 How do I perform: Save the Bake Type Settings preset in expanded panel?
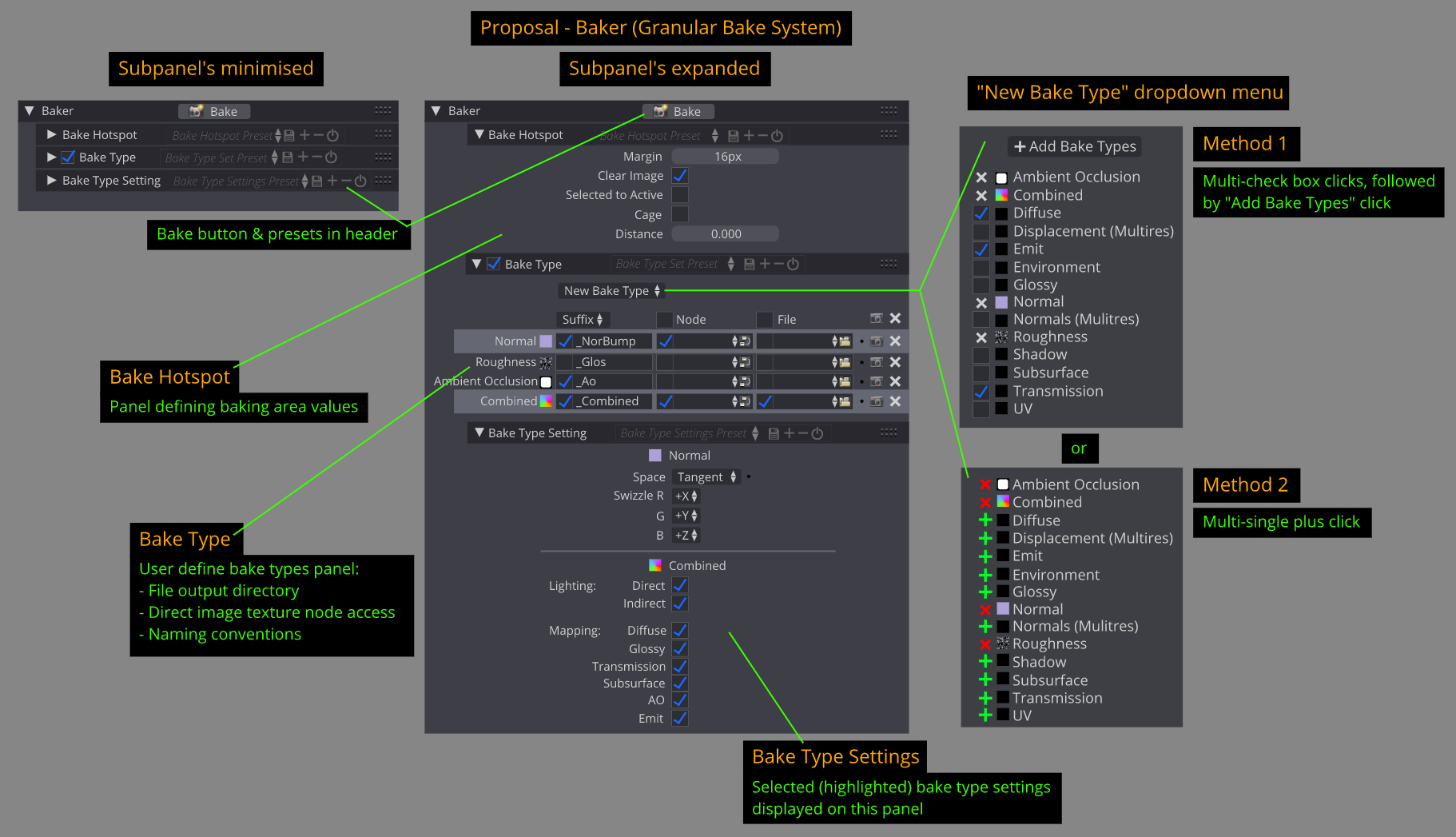774,433
